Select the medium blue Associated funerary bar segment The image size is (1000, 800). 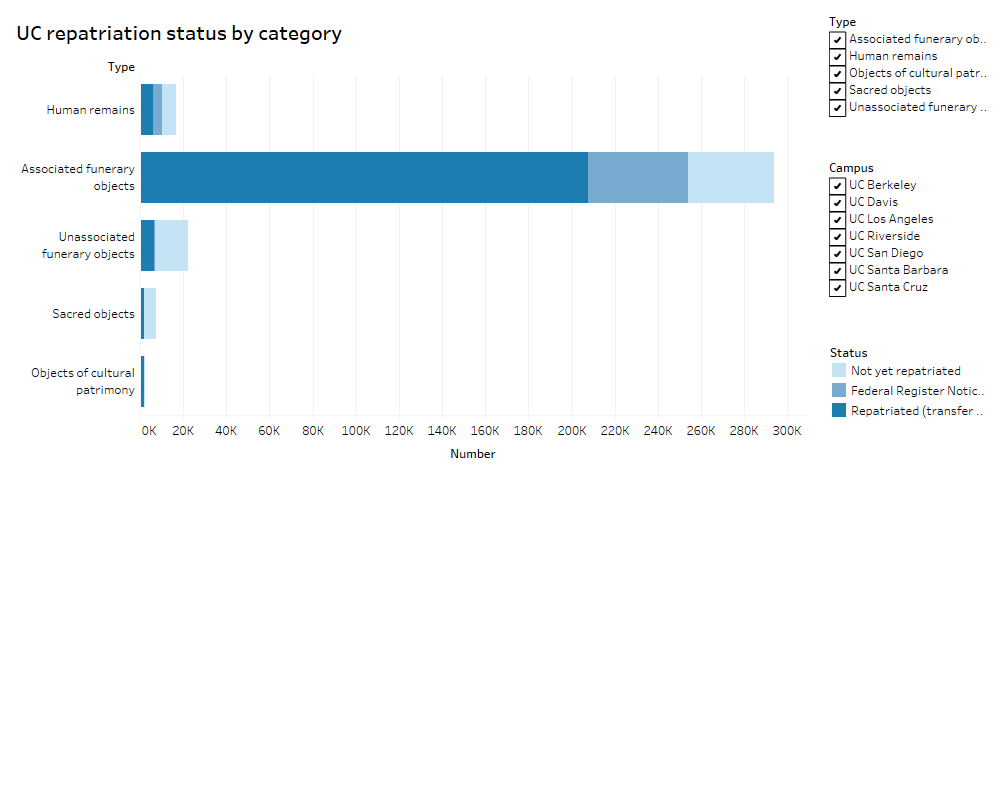click(637, 178)
